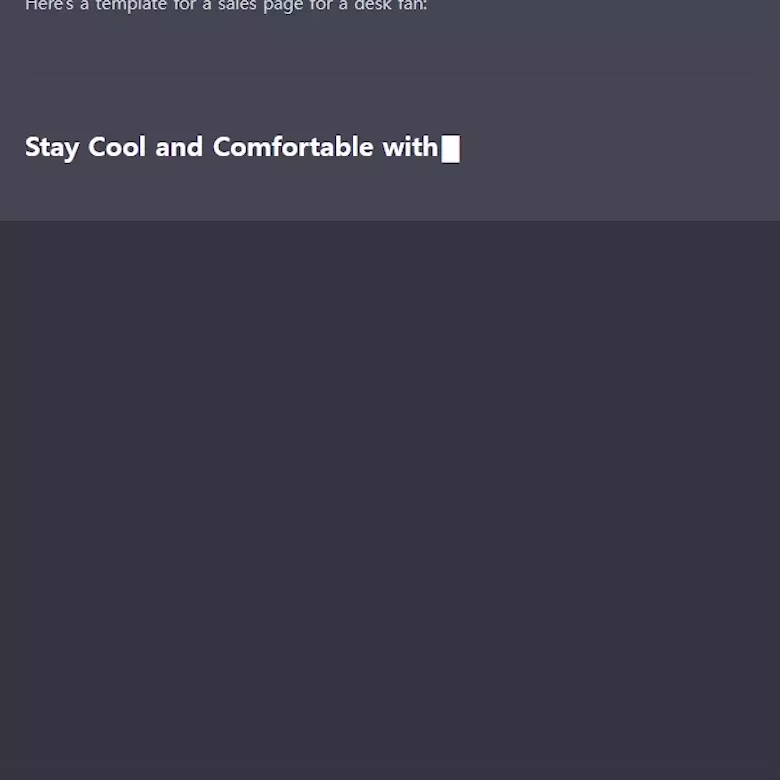The width and height of the screenshot is (780, 780).
Task: Click the word "Comfortable" in the heading
Action: click(293, 147)
